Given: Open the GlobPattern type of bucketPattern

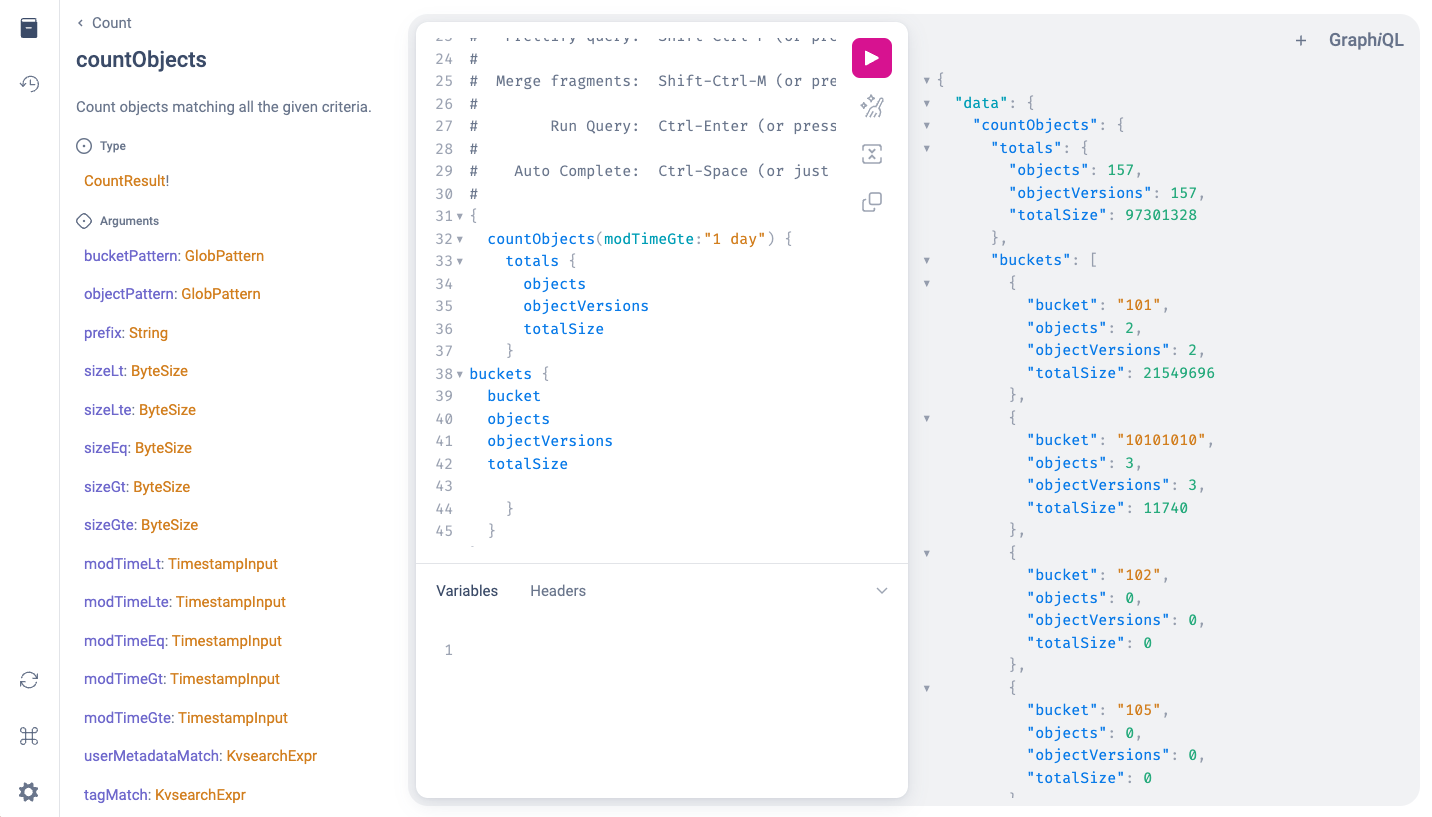Looking at the screenshot, I should point(224,256).
